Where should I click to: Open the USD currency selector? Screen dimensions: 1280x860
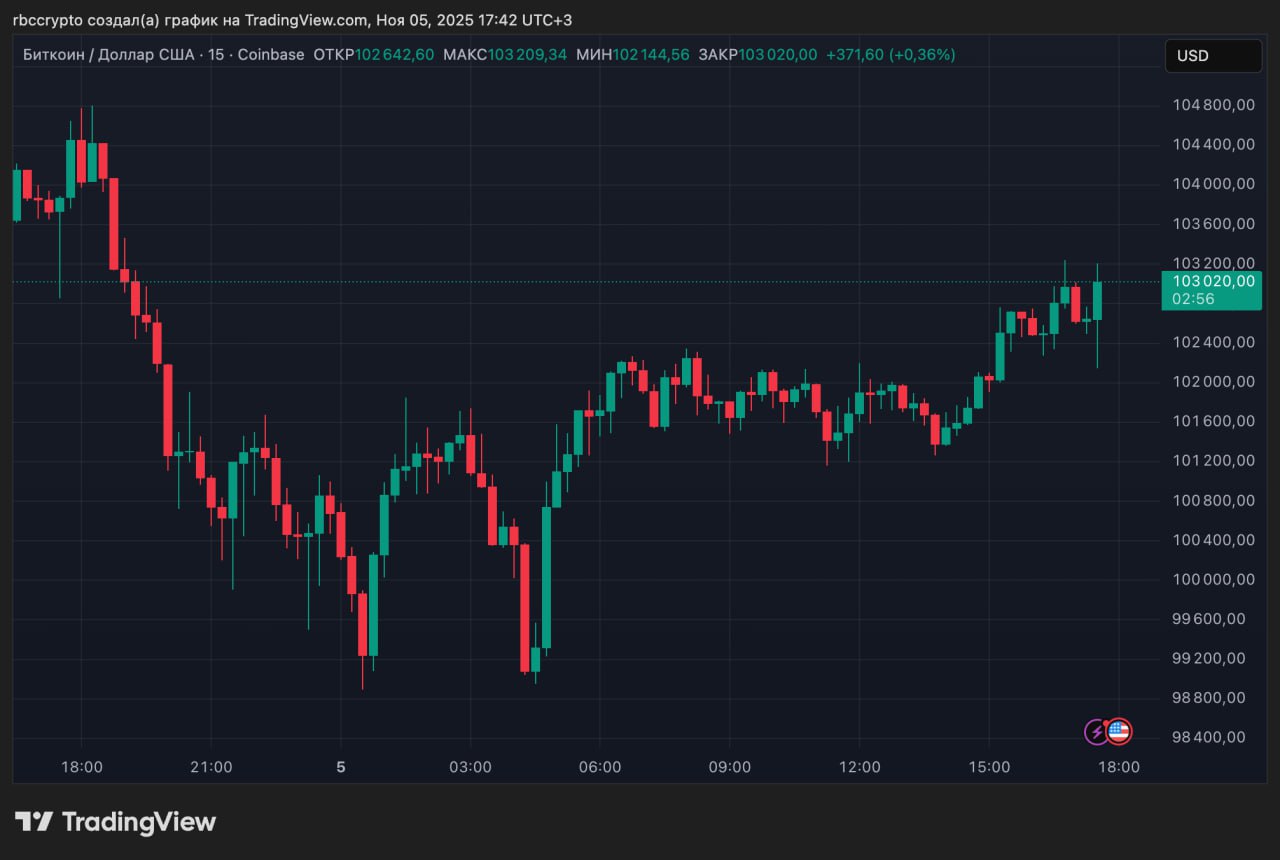tap(1212, 56)
